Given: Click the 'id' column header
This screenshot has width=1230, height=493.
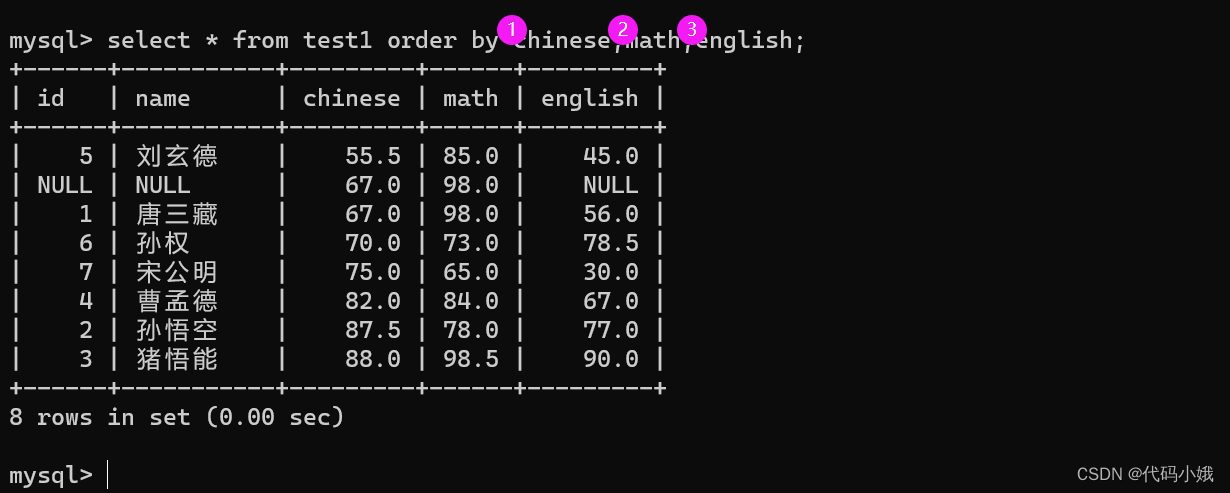Looking at the screenshot, I should (51, 98).
